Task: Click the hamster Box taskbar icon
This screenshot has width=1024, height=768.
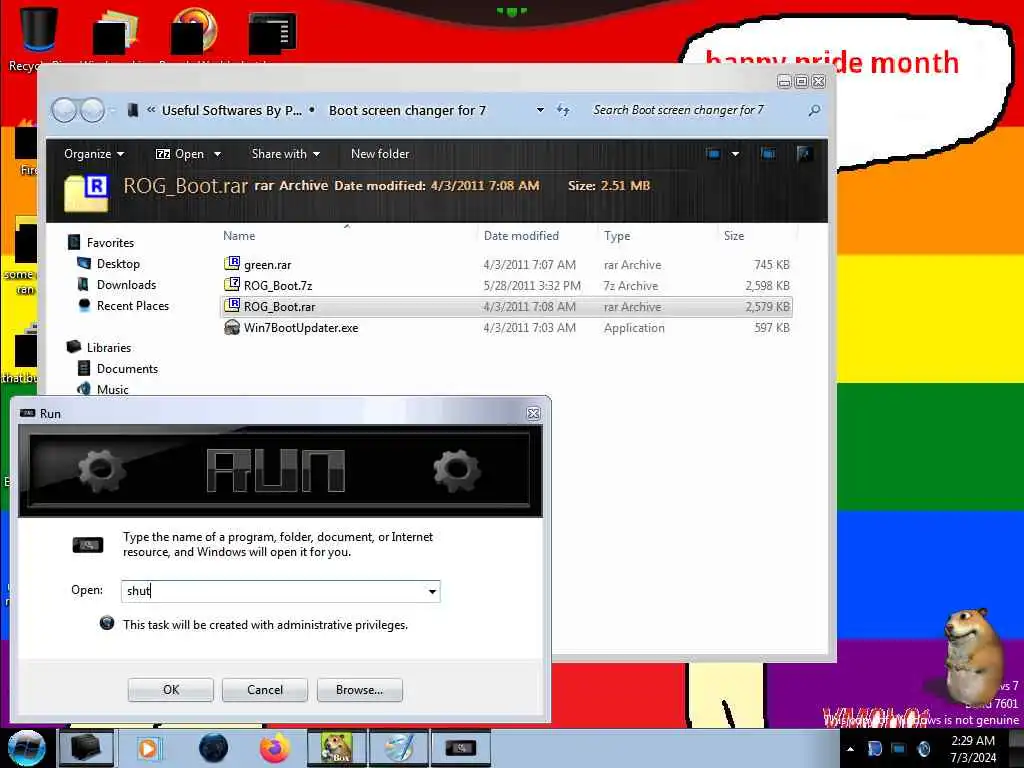Action: click(x=336, y=748)
